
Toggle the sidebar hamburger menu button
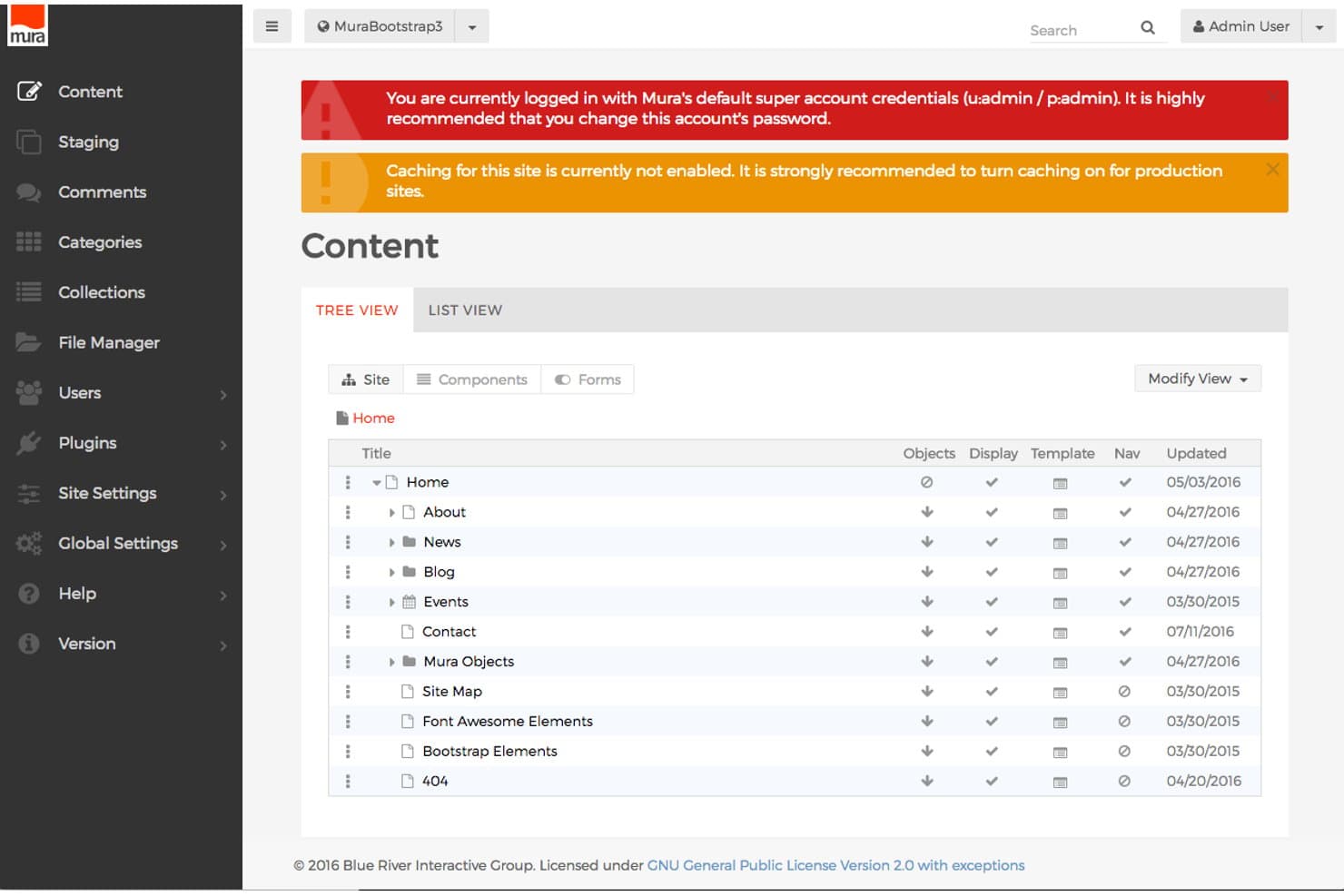tap(272, 26)
